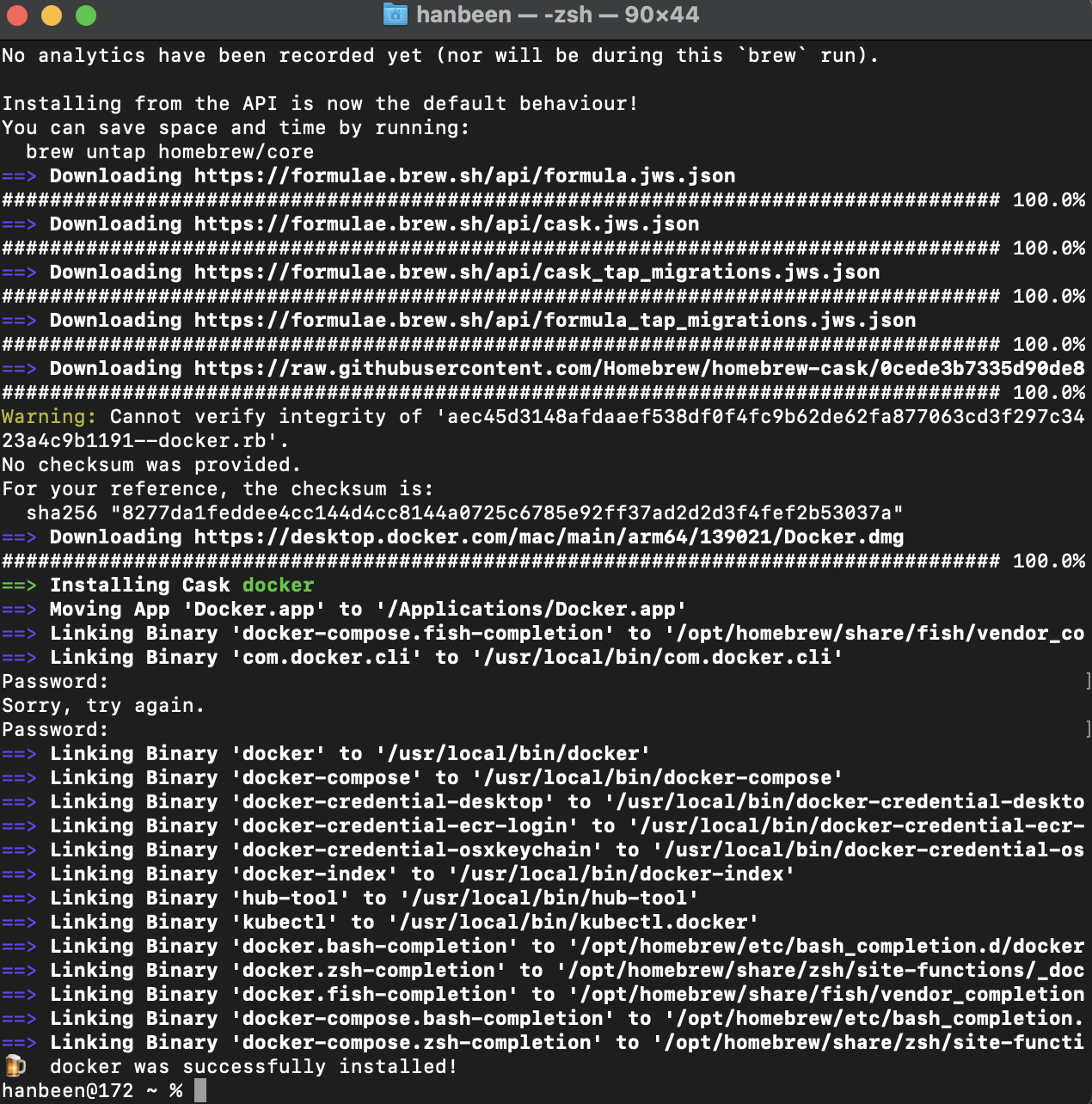Click the 'hanbeen@172 ~ %' prompt text
The width and height of the screenshot is (1092, 1104).
click(92, 1090)
